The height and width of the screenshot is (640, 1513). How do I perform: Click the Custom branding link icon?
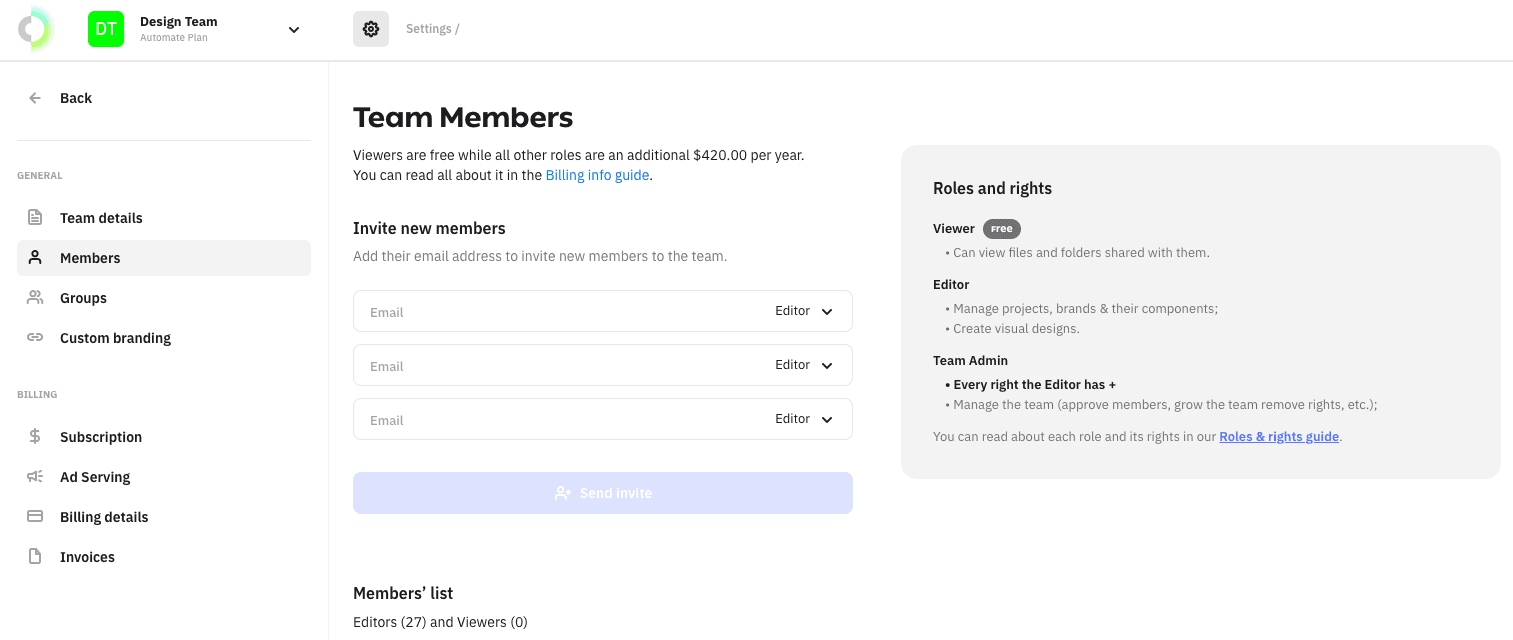pyautogui.click(x=35, y=338)
